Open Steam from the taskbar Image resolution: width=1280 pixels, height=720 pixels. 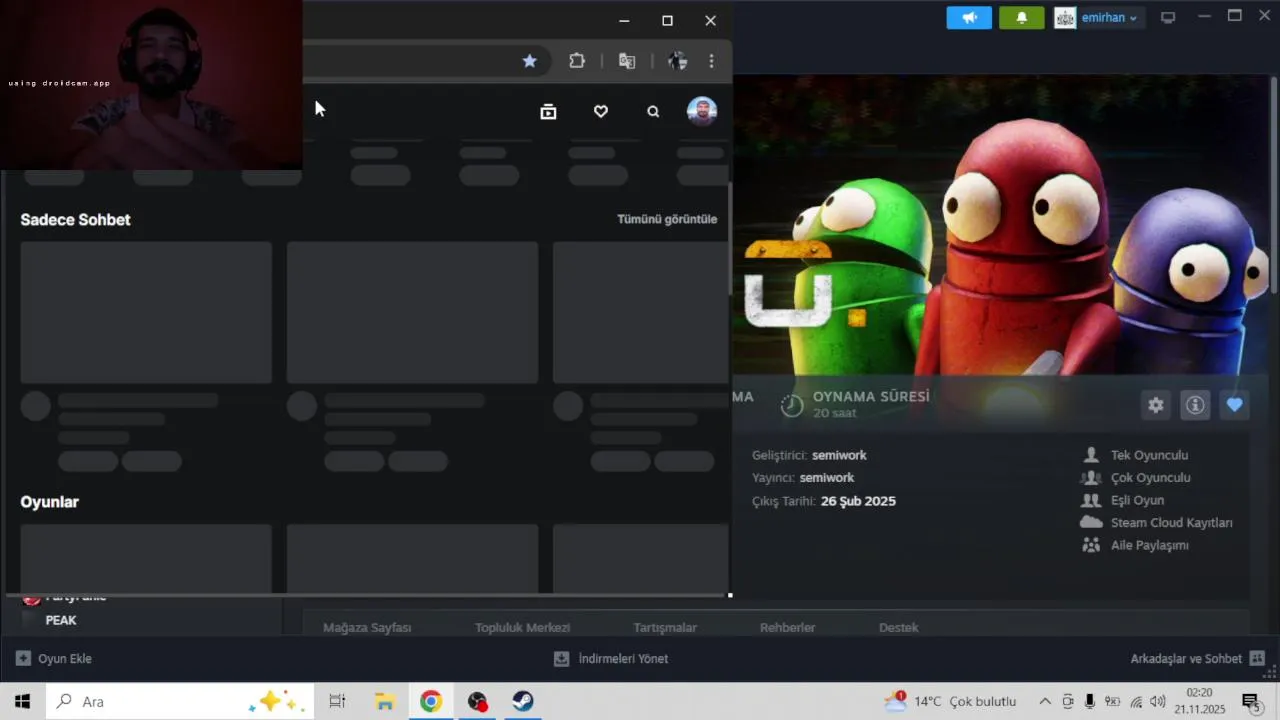click(x=523, y=701)
